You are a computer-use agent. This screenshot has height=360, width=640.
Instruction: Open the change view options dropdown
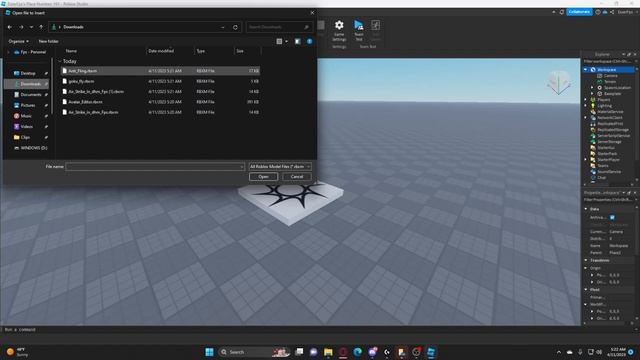[x=286, y=41]
